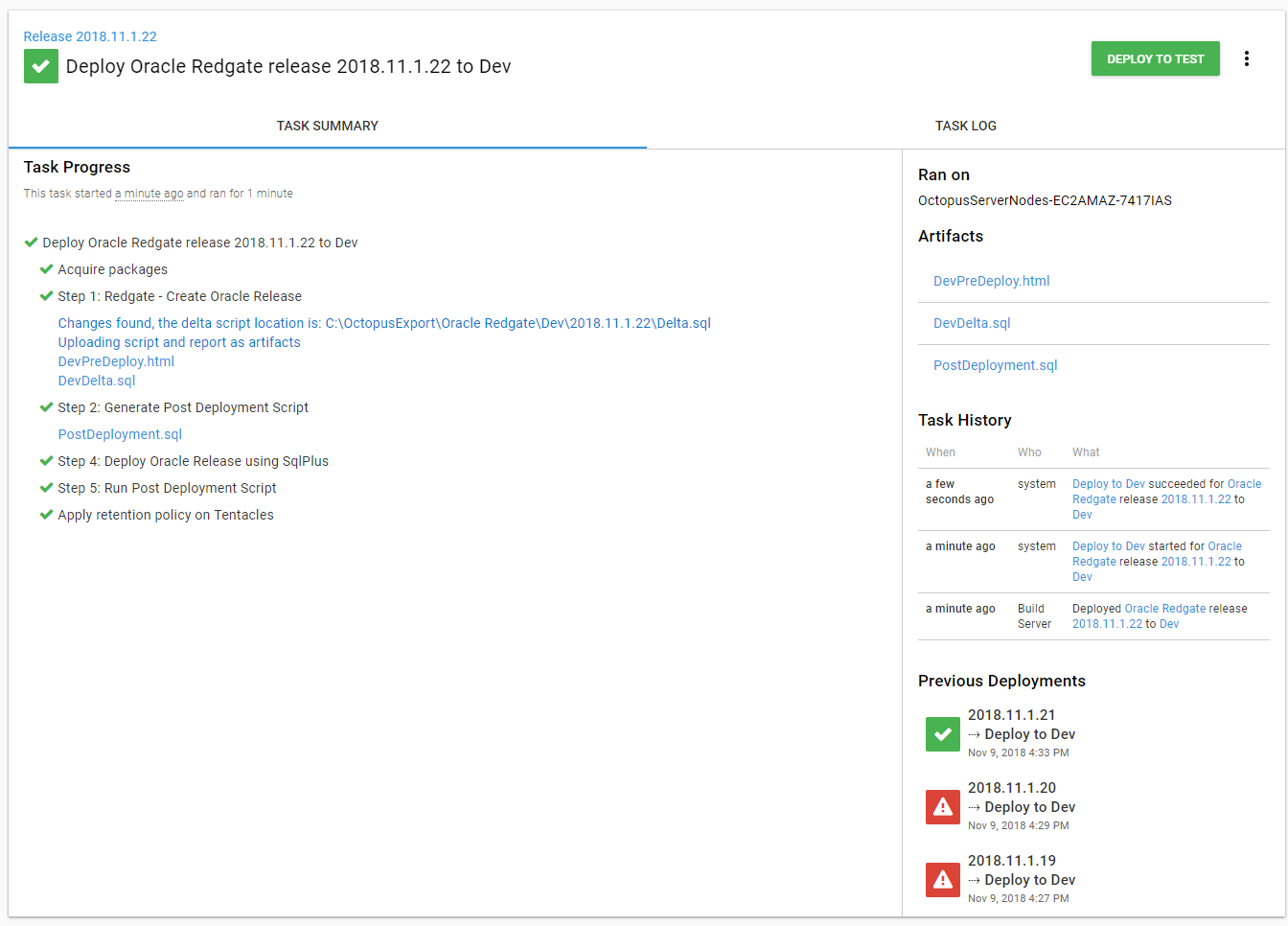This screenshot has height=926, width=1288.
Task: Switch to the Task Log tab
Action: point(965,126)
